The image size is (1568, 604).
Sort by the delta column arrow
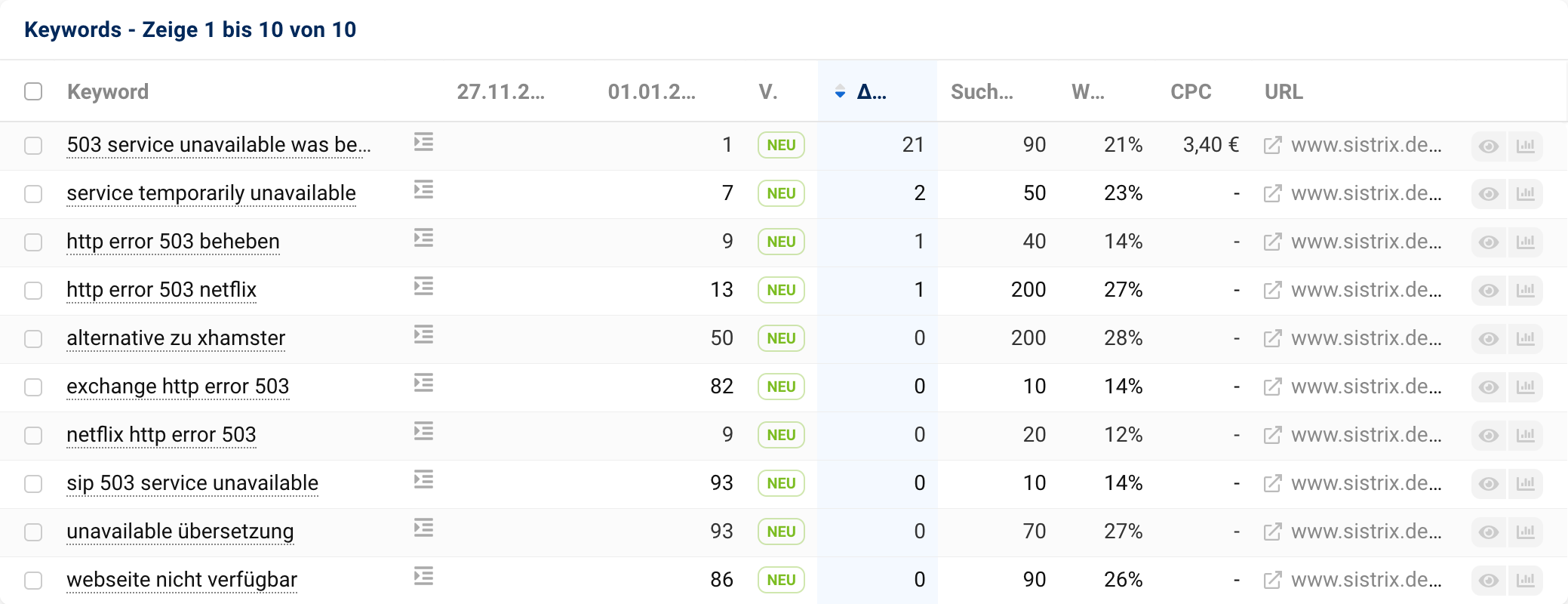pos(840,92)
